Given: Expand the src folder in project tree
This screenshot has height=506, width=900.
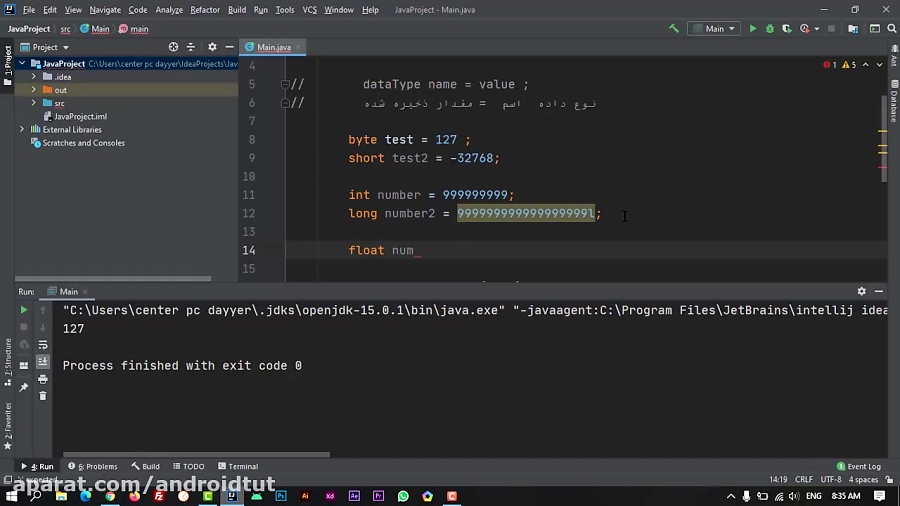Looking at the screenshot, I should tap(34, 103).
